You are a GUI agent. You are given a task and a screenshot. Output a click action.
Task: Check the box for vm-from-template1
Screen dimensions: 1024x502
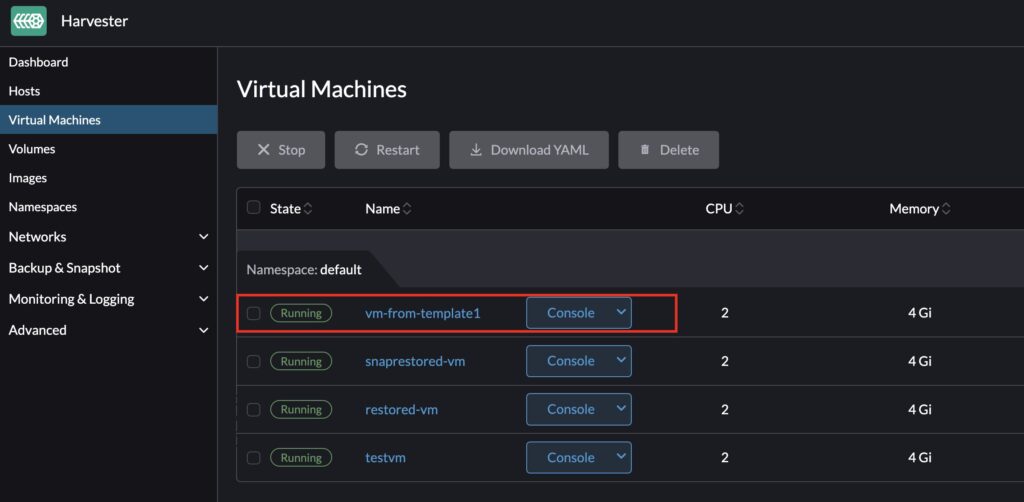(253, 313)
